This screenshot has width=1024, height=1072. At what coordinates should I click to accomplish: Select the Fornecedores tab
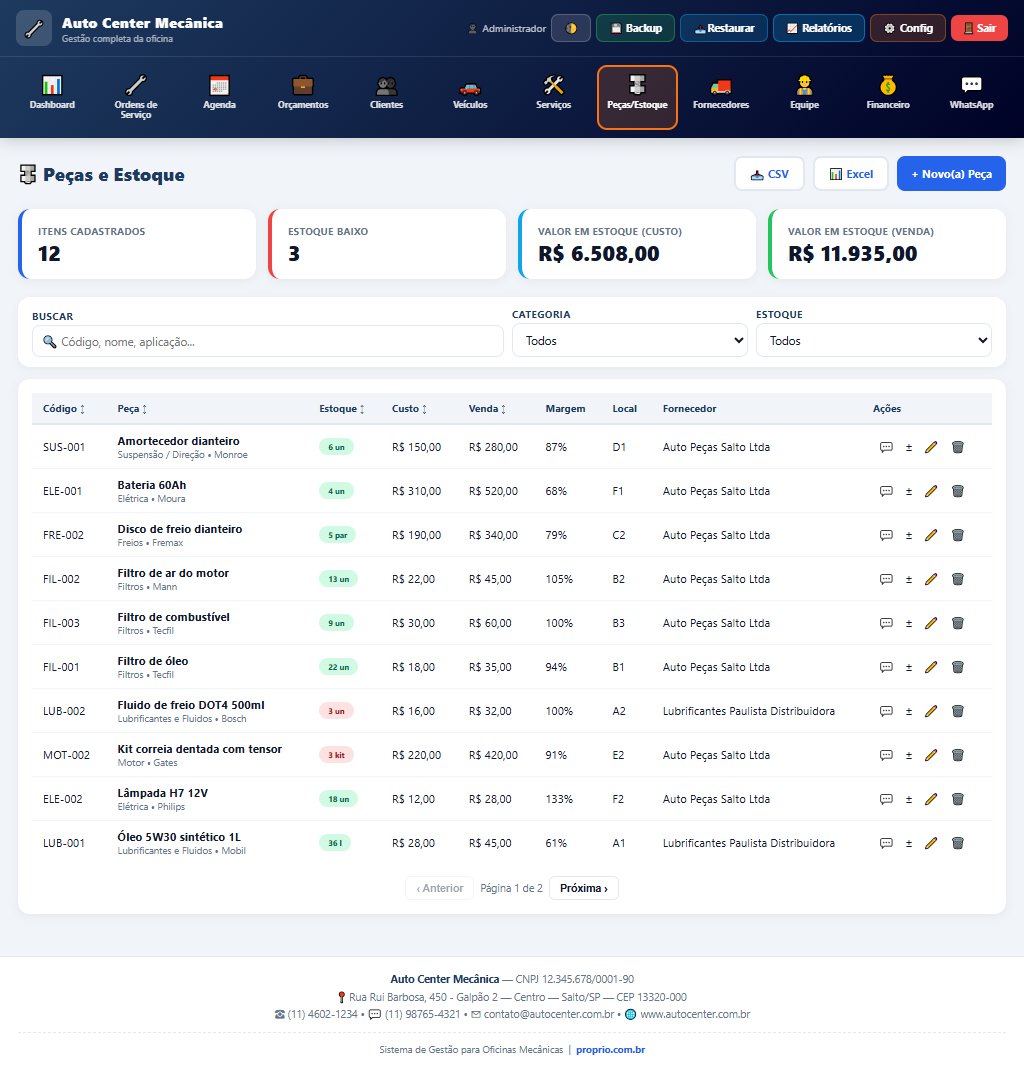click(x=720, y=96)
